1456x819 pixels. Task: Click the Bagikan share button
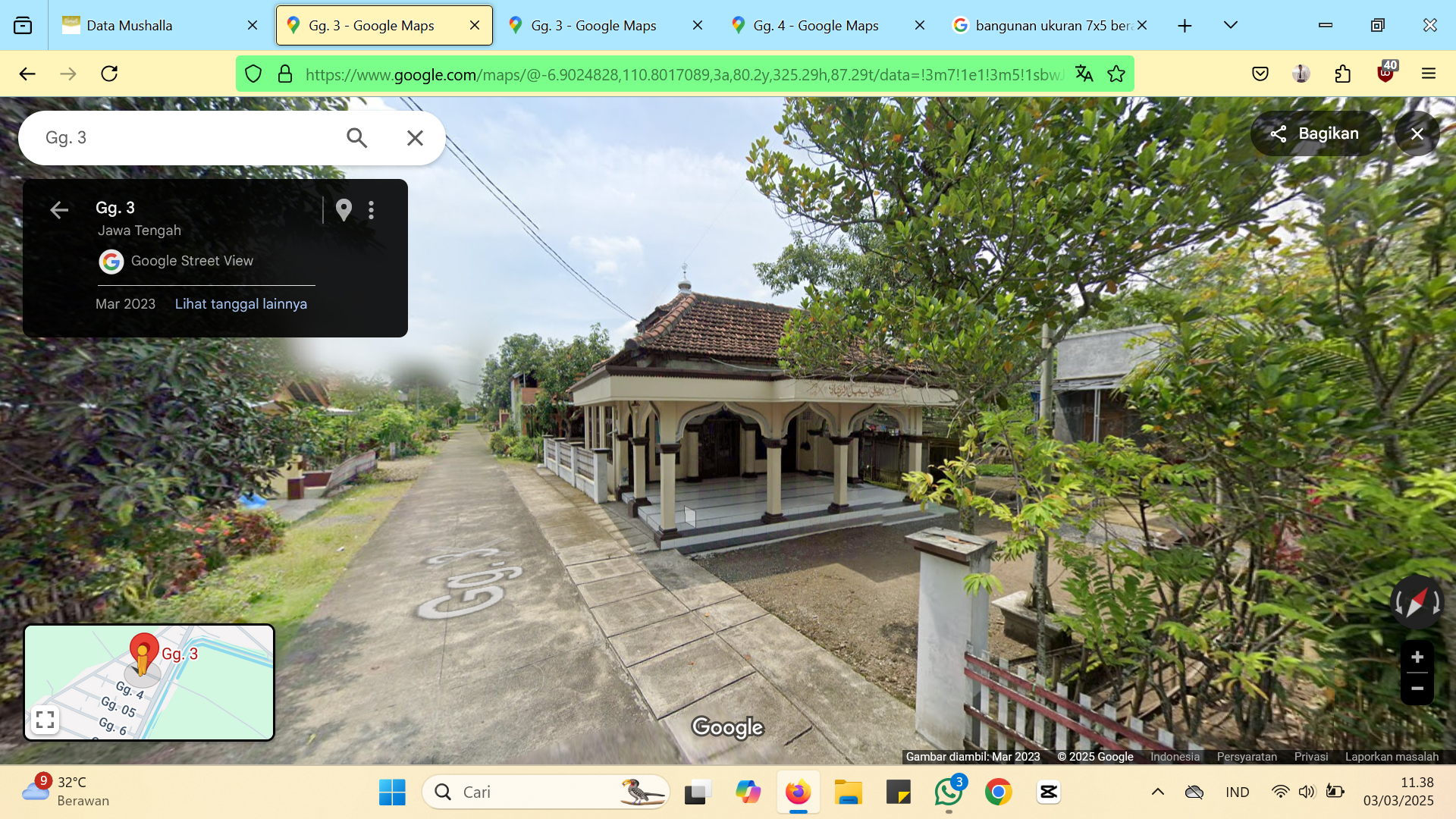click(x=1316, y=133)
